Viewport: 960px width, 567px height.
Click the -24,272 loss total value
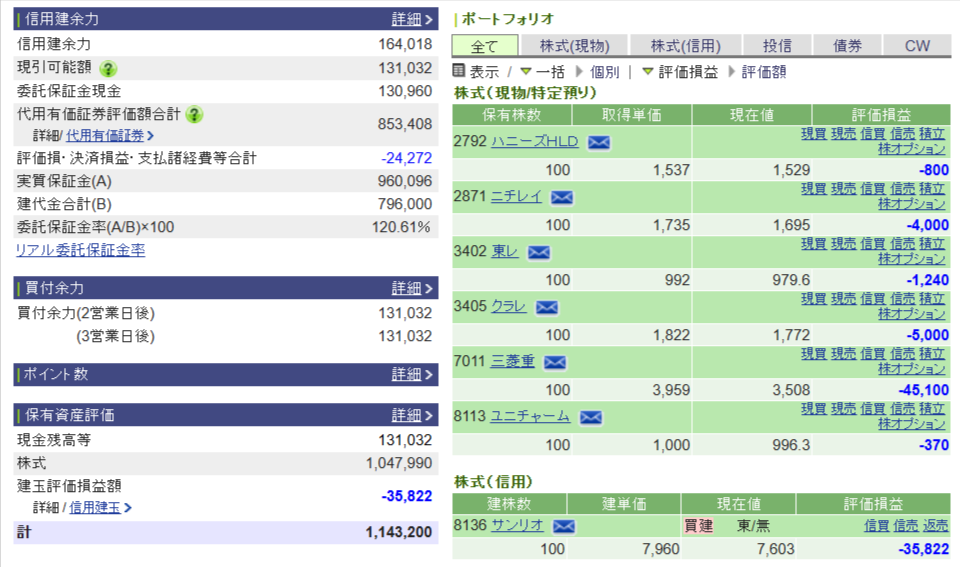click(407, 158)
